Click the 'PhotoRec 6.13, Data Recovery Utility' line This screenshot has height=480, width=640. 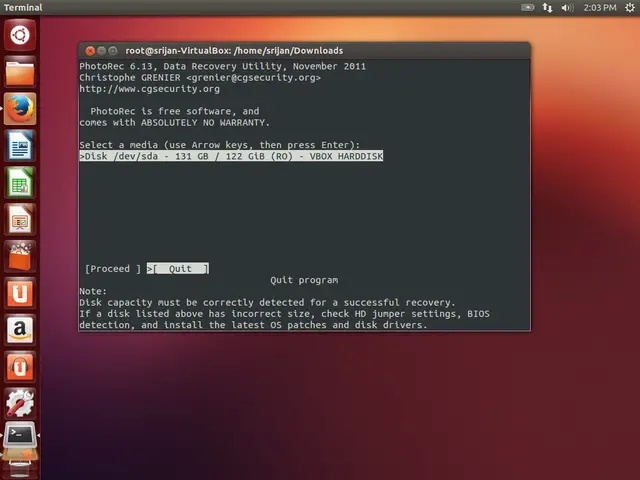tap(222, 66)
